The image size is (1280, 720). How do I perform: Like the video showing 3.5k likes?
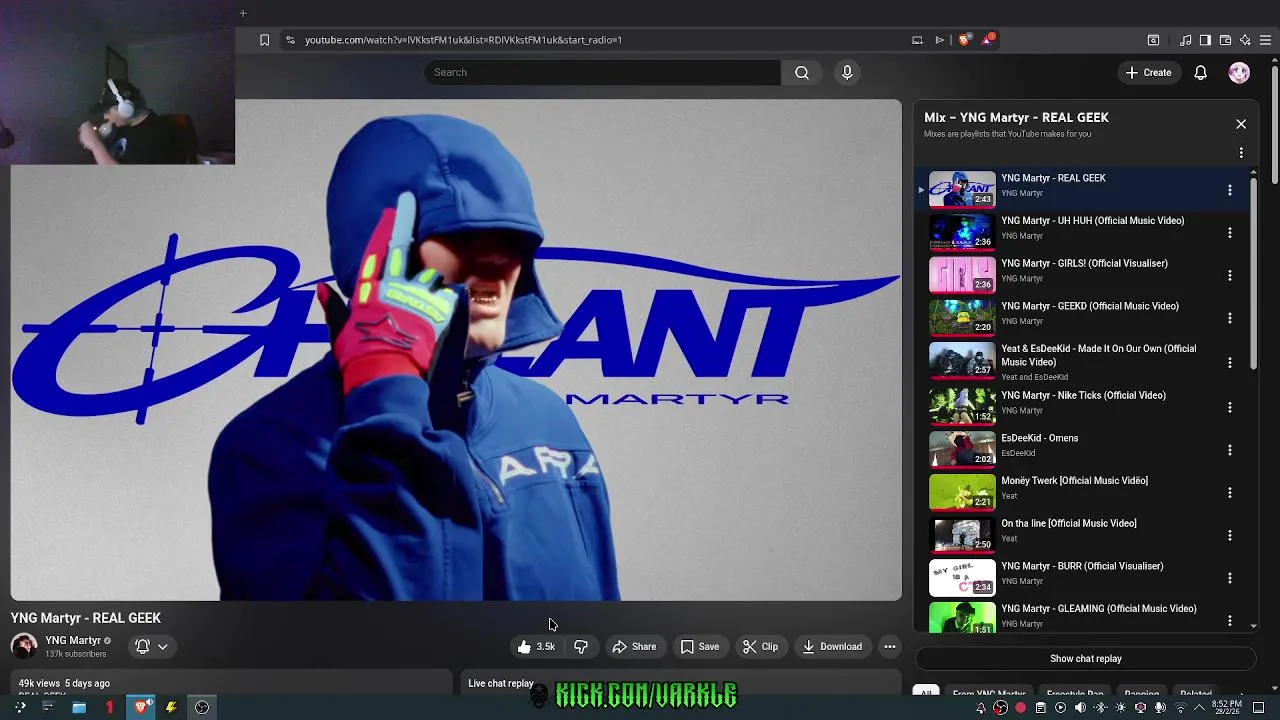(536, 646)
